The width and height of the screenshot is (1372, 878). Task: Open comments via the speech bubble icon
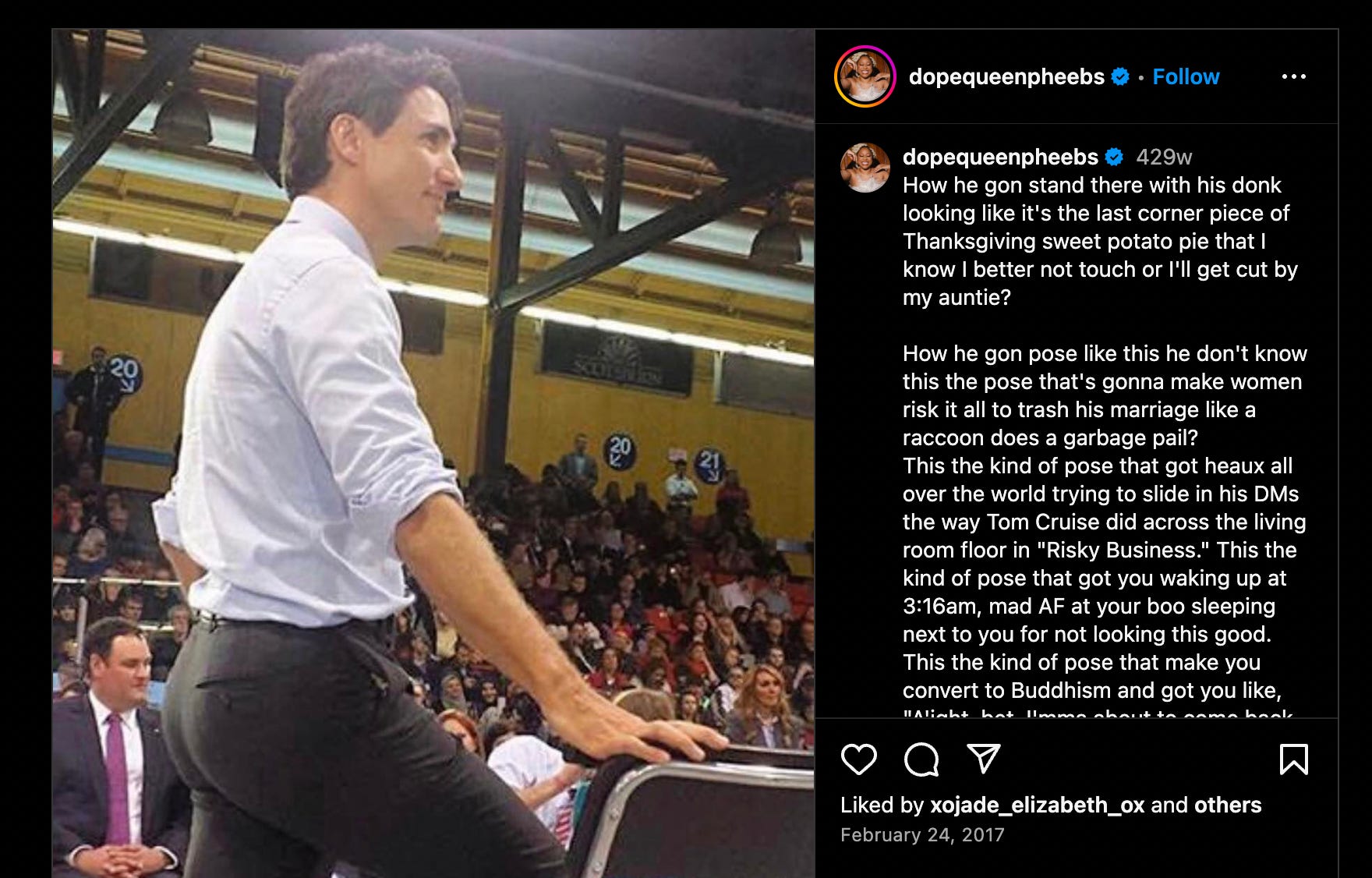[921, 759]
